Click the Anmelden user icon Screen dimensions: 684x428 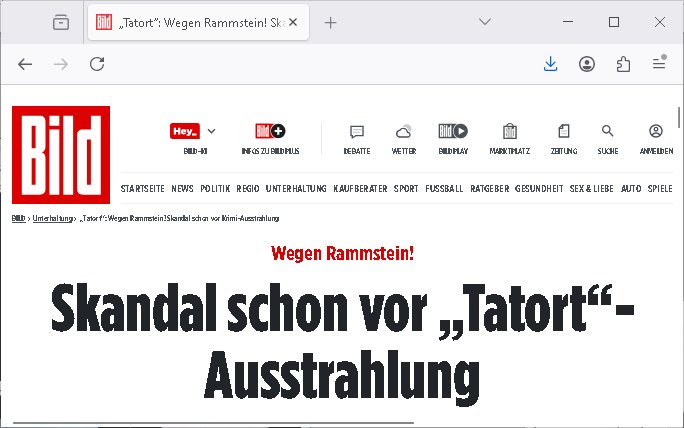click(x=656, y=132)
